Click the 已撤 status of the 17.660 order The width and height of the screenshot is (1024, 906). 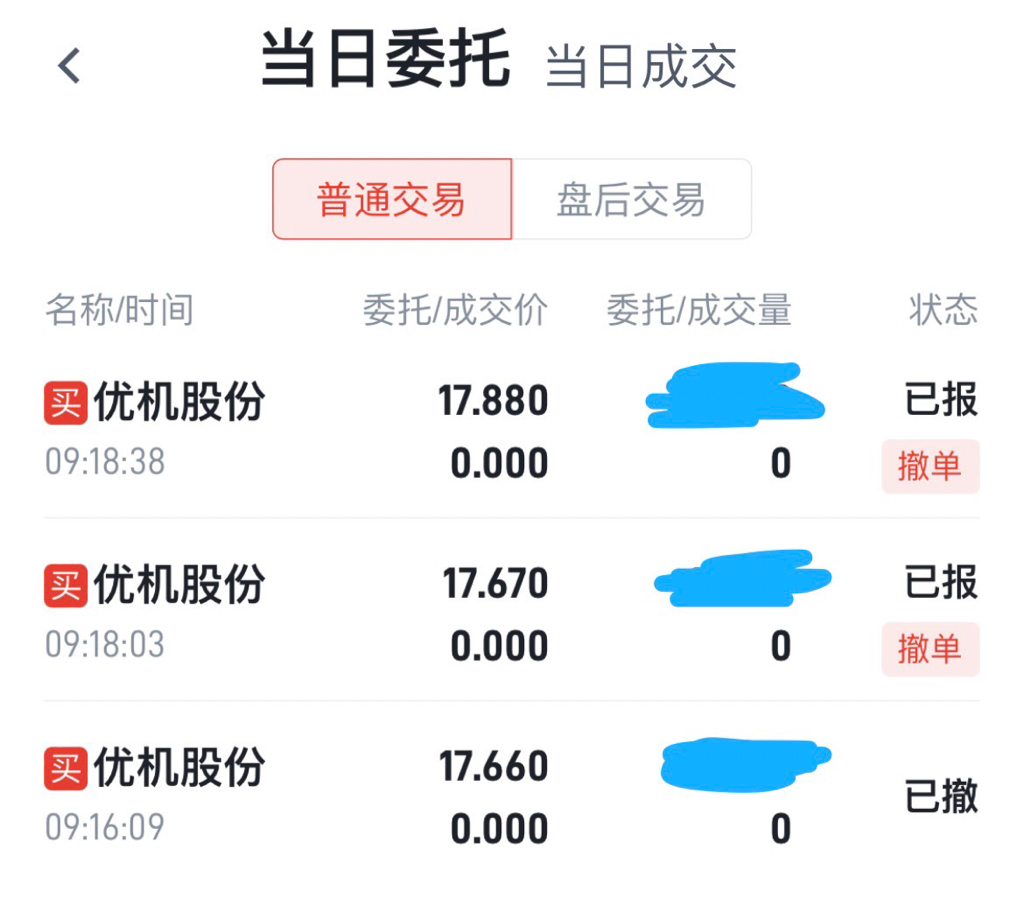pyautogui.click(x=941, y=797)
